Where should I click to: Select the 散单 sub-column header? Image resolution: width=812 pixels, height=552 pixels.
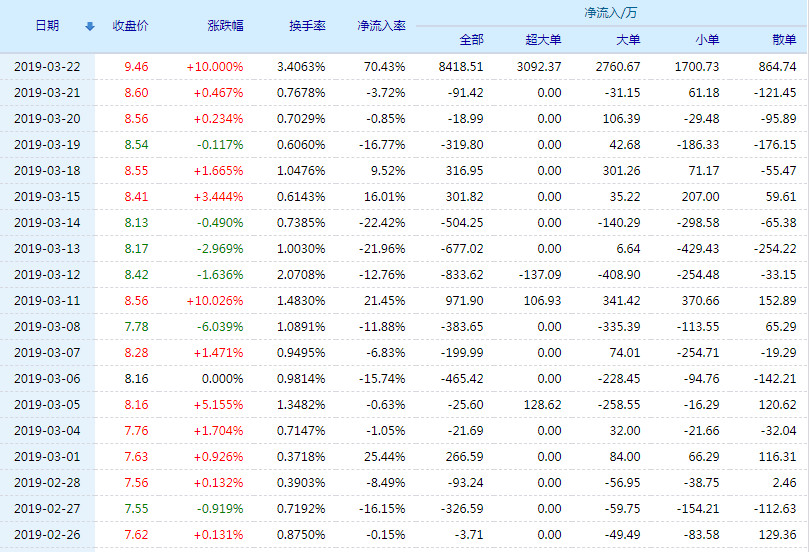point(784,40)
